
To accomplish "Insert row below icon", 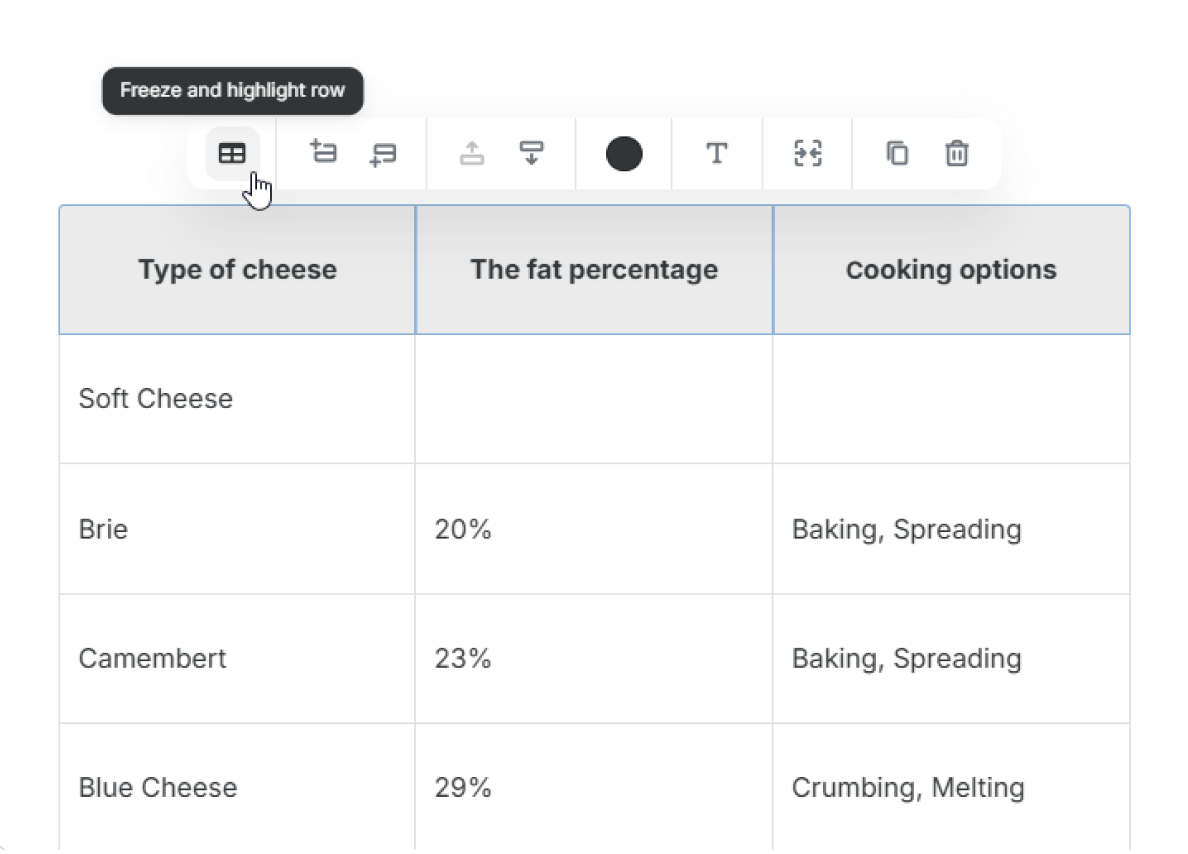I will pyautogui.click(x=383, y=155).
